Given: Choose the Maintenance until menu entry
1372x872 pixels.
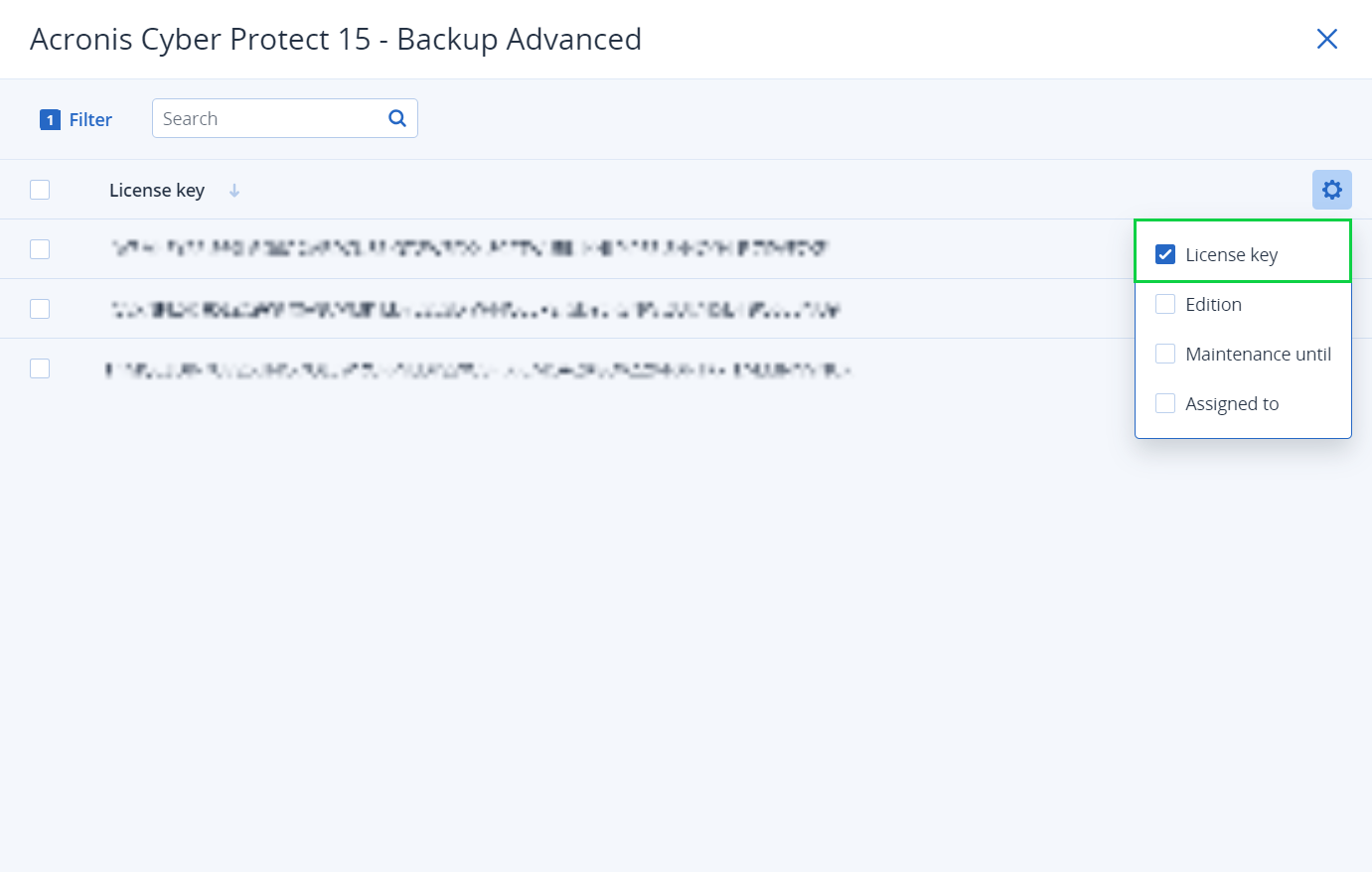Looking at the screenshot, I should coord(1258,355).
